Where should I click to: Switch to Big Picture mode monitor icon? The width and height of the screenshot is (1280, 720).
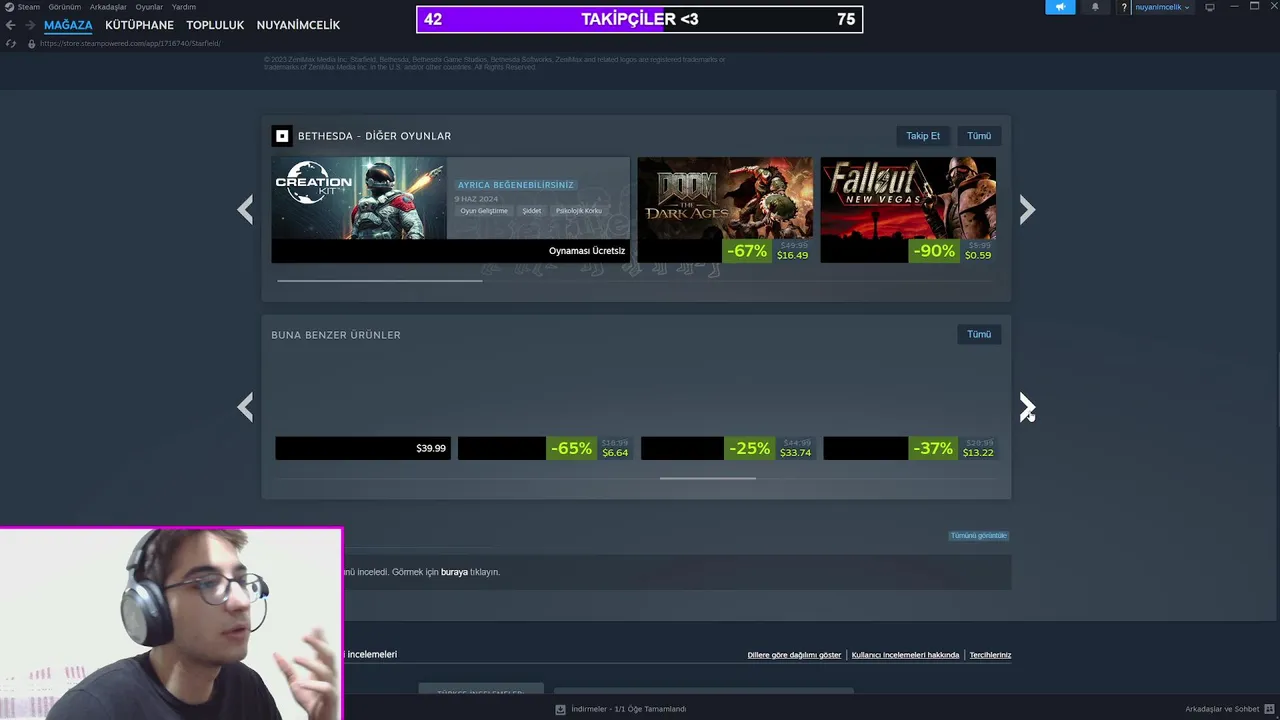(1209, 7)
